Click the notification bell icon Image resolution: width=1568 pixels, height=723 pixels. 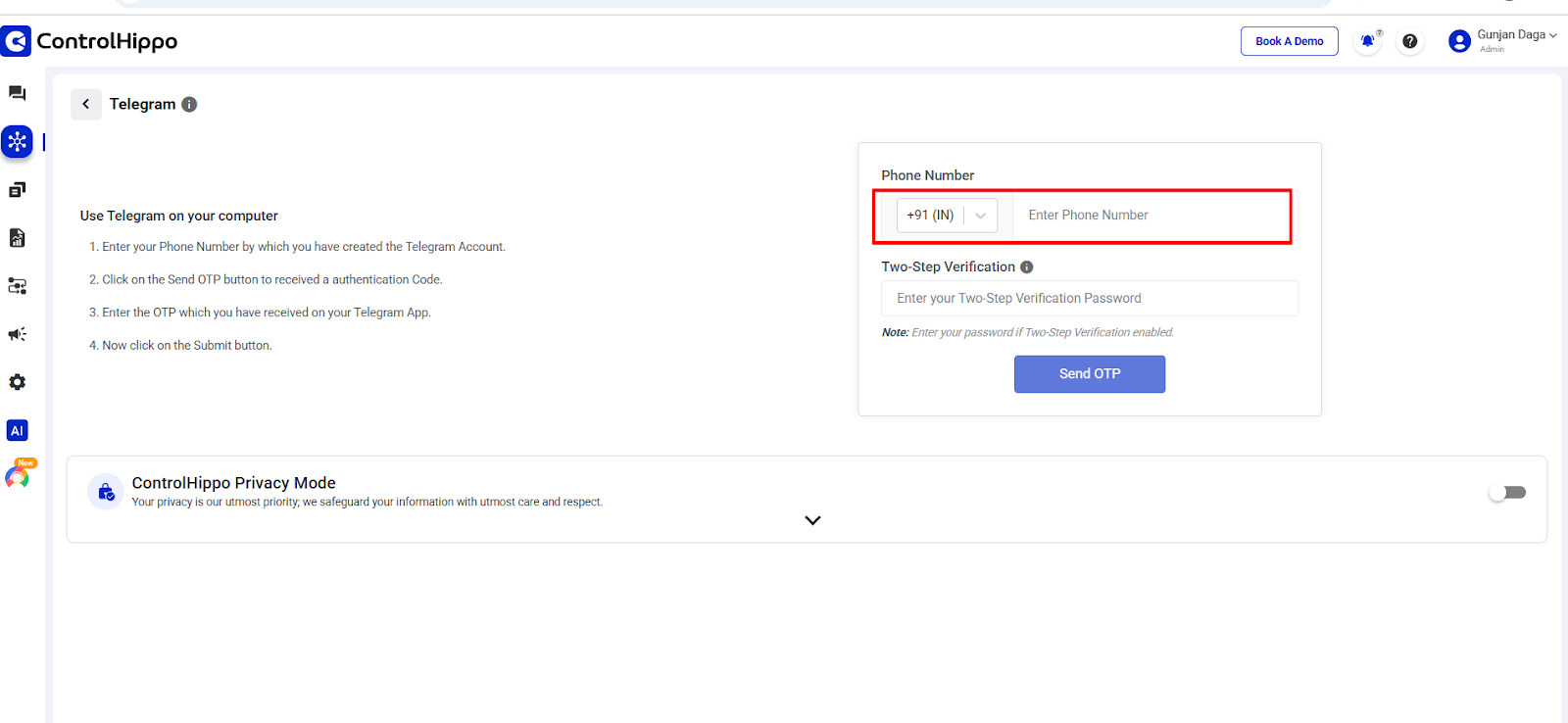[1367, 41]
